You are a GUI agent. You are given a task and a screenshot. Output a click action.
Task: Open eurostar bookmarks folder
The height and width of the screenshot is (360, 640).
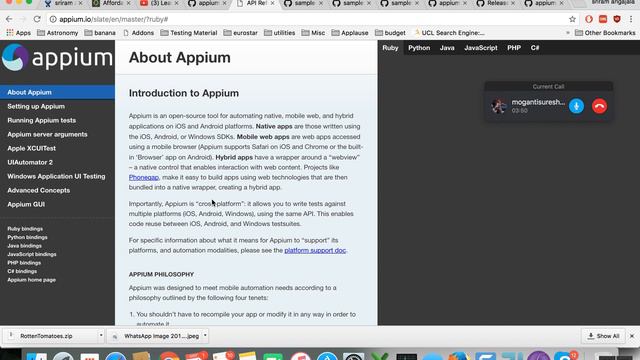pyautogui.click(x=240, y=33)
